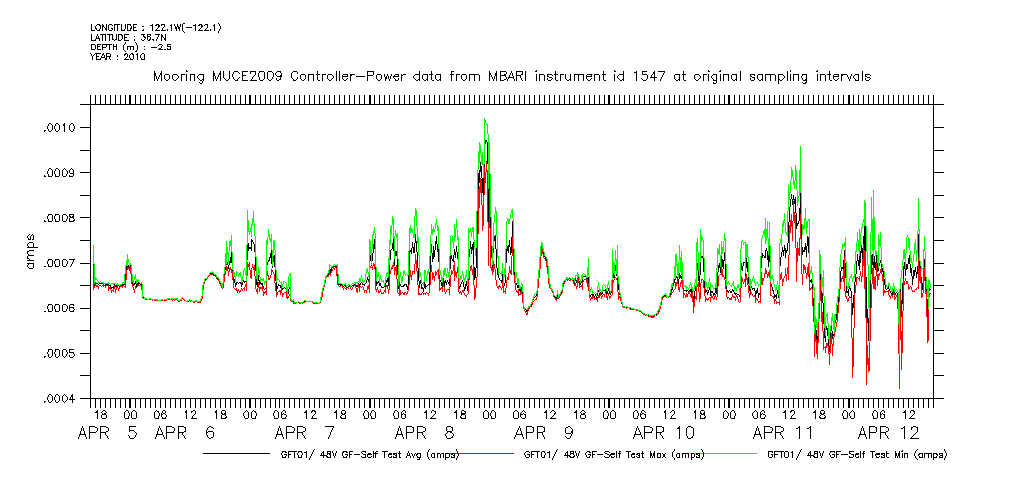Select the APR 5 date label
This screenshot has height=504, width=1009.
pos(106,434)
